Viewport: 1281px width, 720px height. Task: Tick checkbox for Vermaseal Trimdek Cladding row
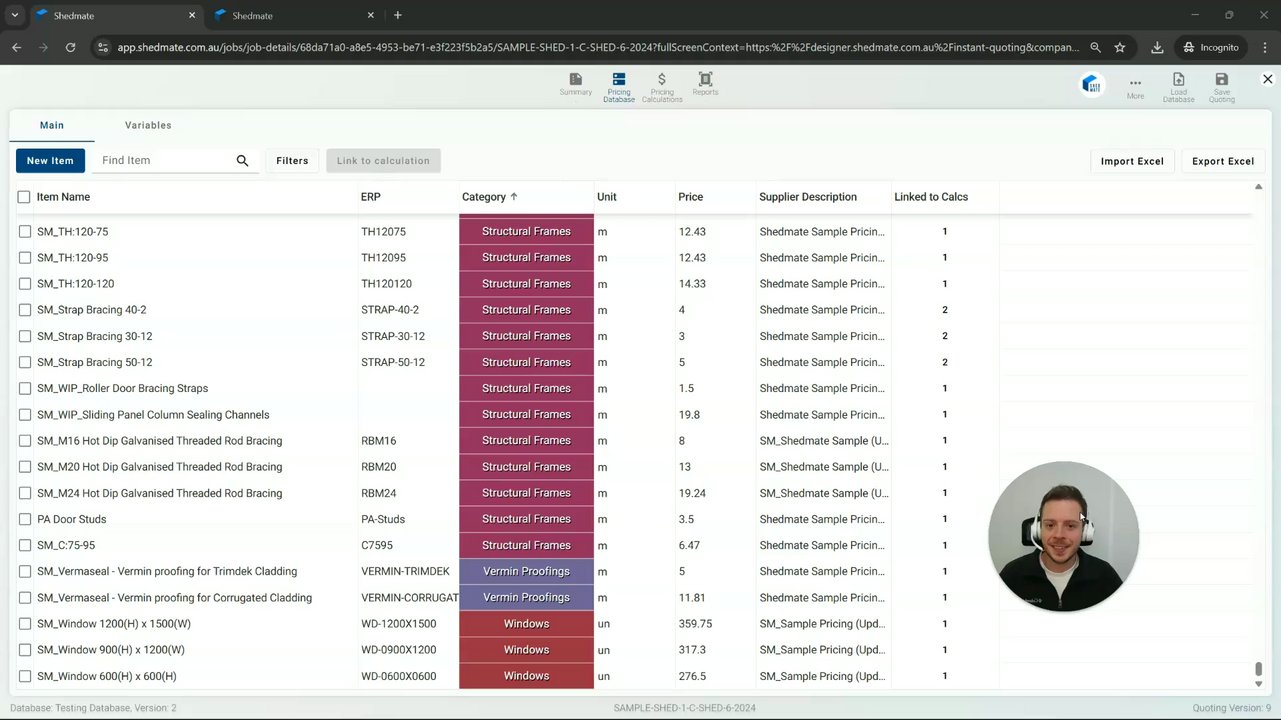click(25, 572)
